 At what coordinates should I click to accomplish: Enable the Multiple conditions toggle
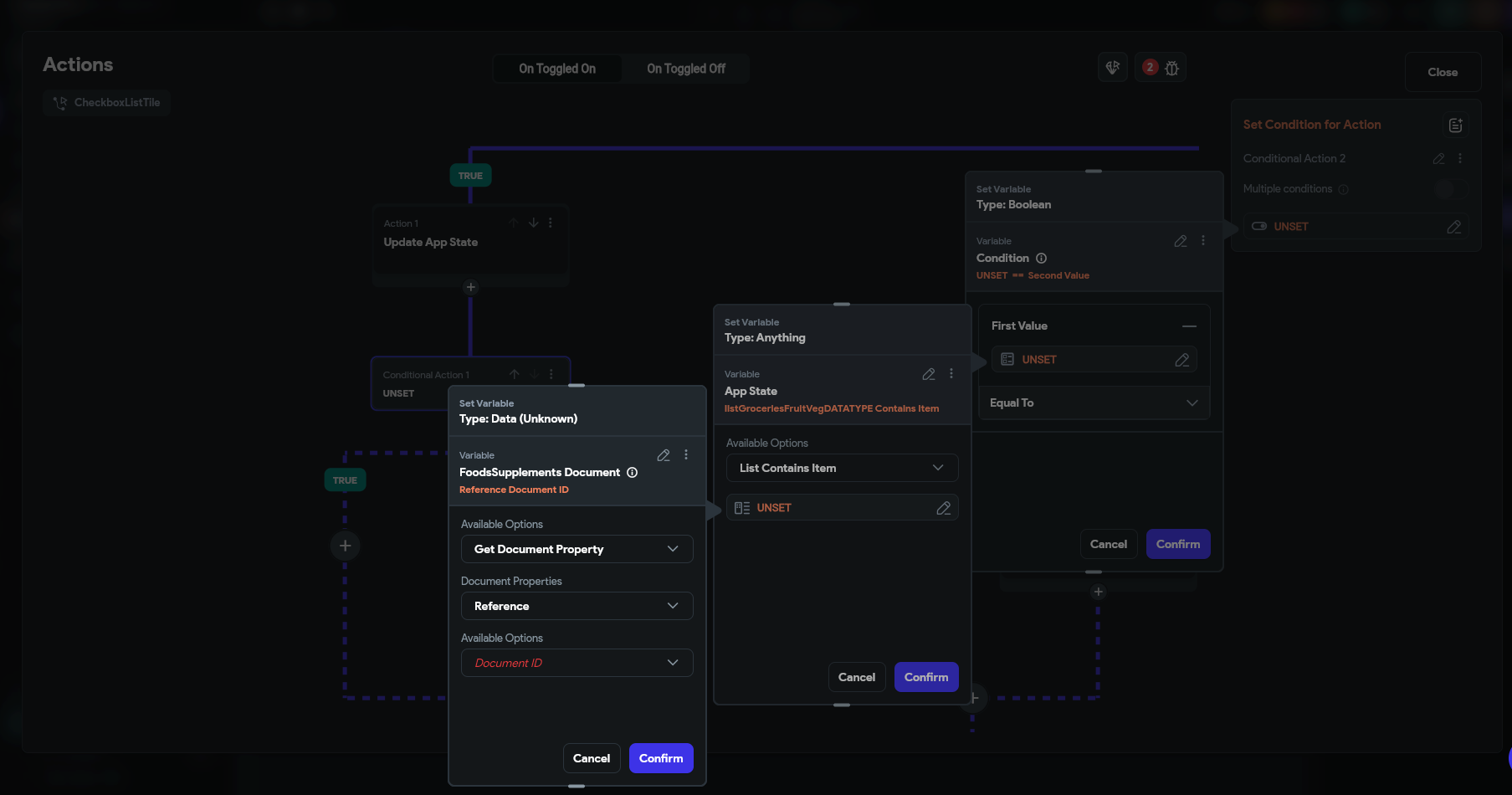point(1450,189)
